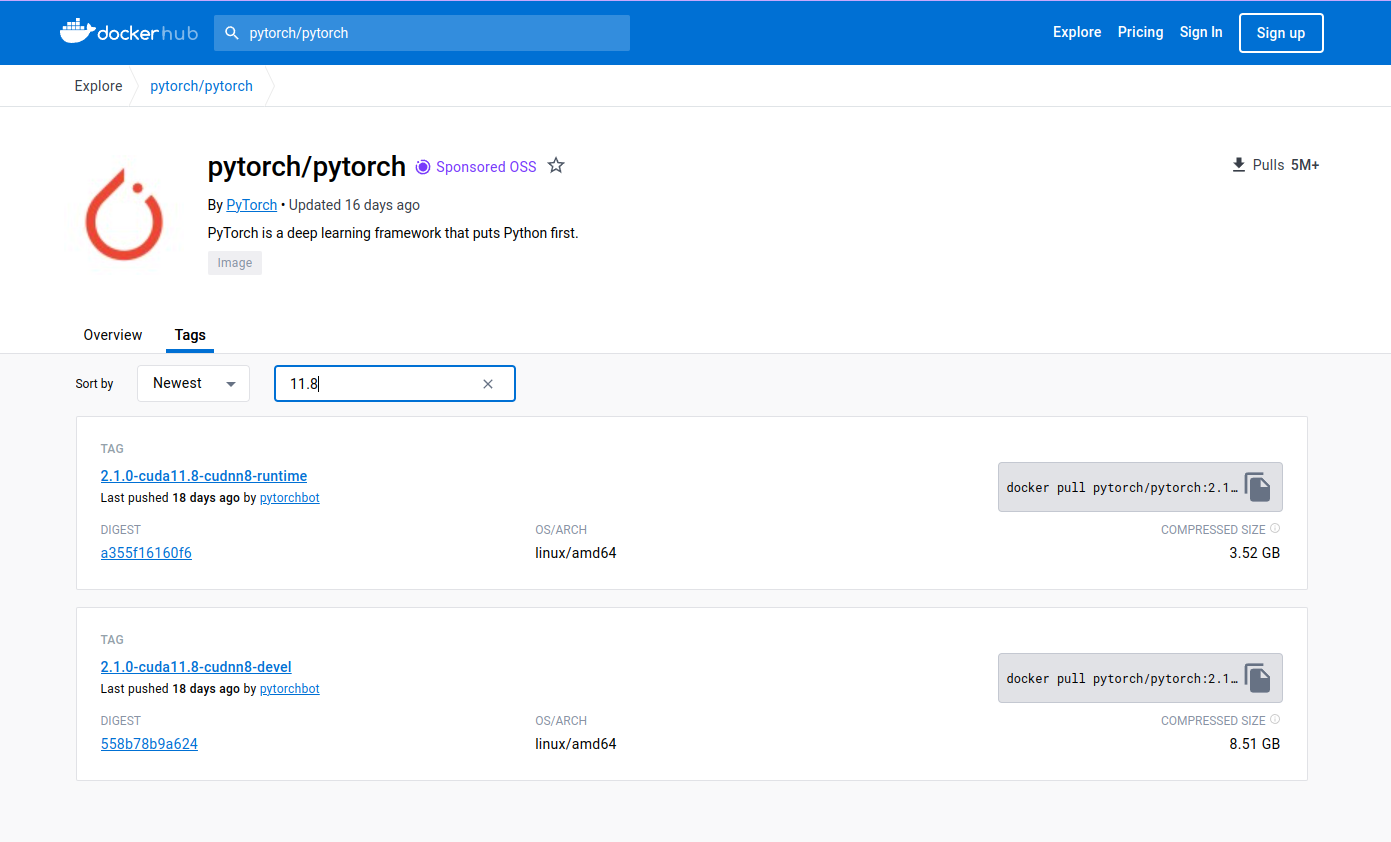
Task: Click the Docker Hub whale logo
Action: pos(76,32)
